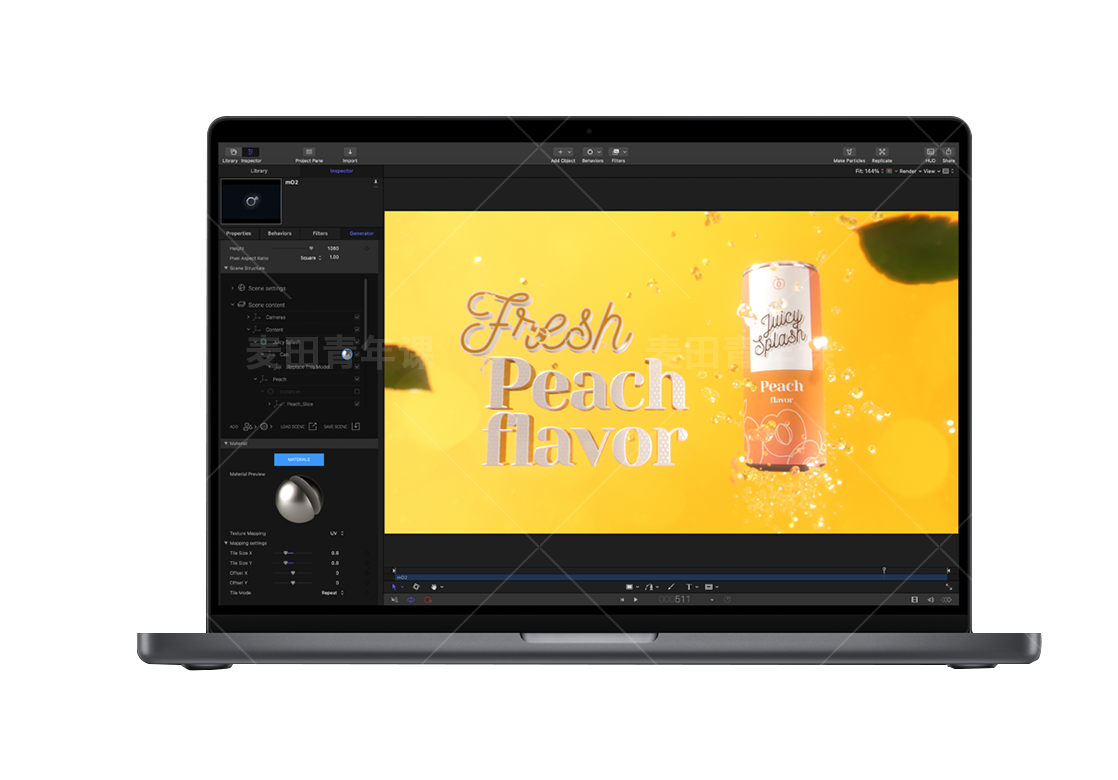This screenshot has height=780, width=1118.
Task: Select the Rectangle shape tool
Action: pyautogui.click(x=630, y=587)
